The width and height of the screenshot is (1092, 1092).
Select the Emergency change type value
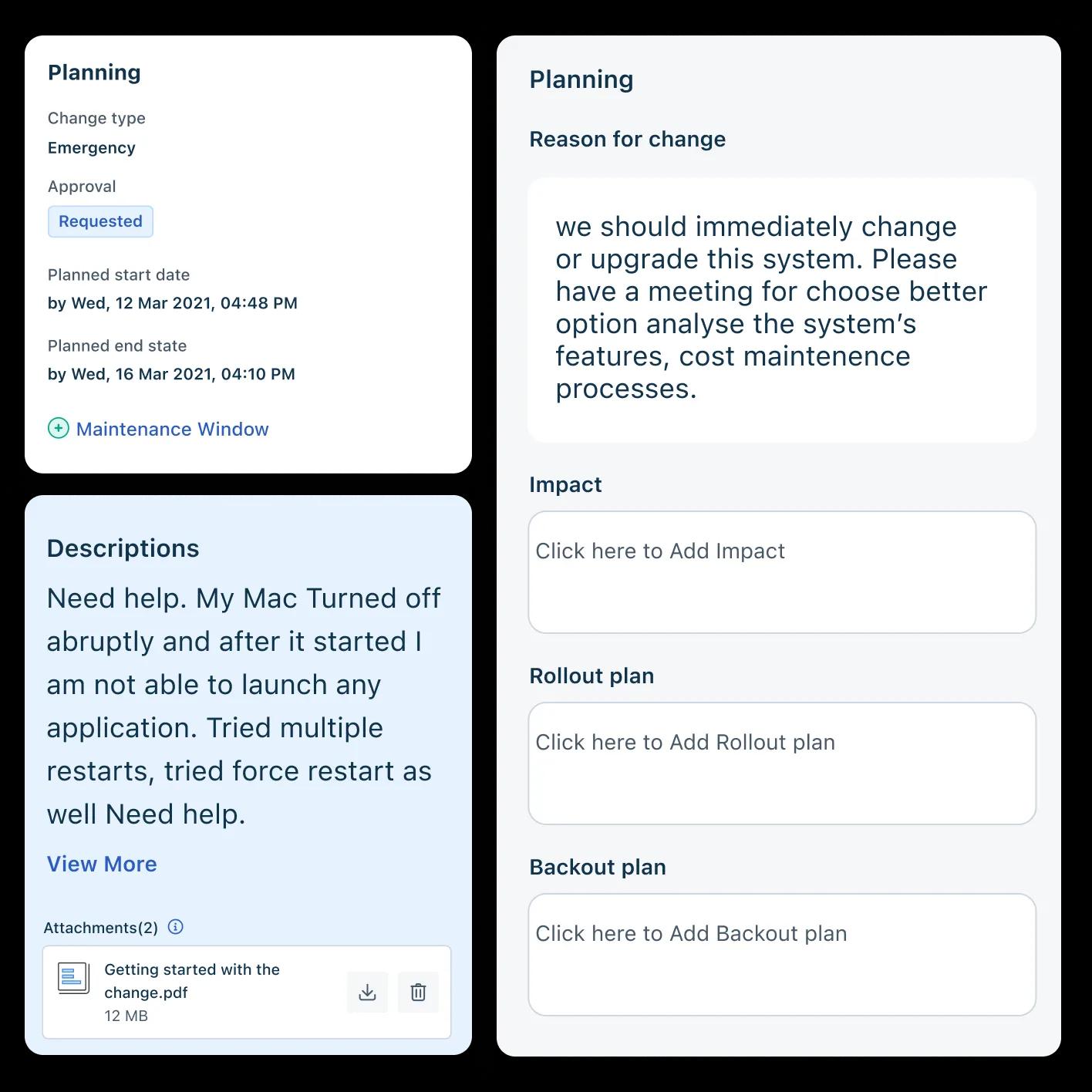(x=92, y=147)
